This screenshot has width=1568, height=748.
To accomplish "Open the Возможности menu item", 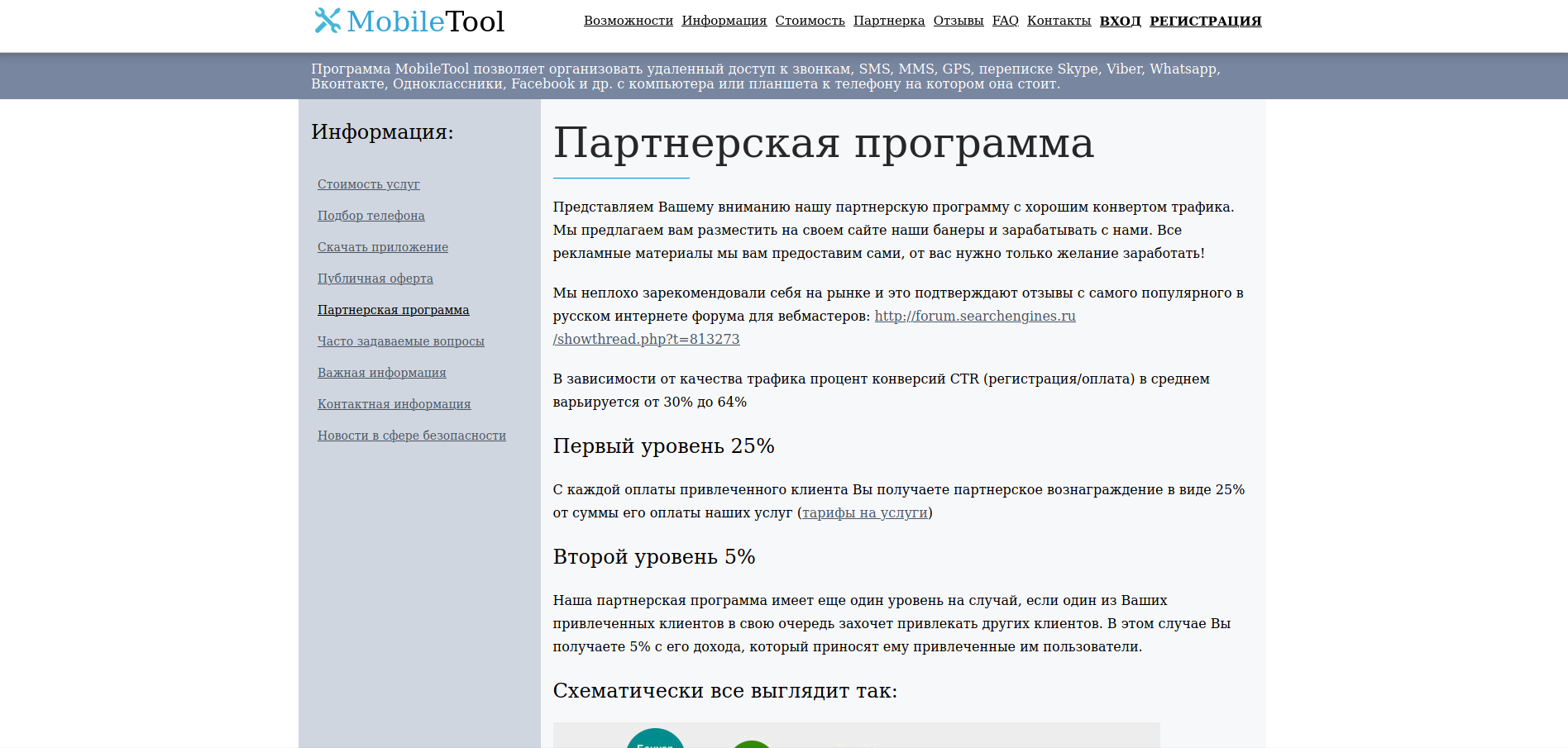I will point(629,21).
